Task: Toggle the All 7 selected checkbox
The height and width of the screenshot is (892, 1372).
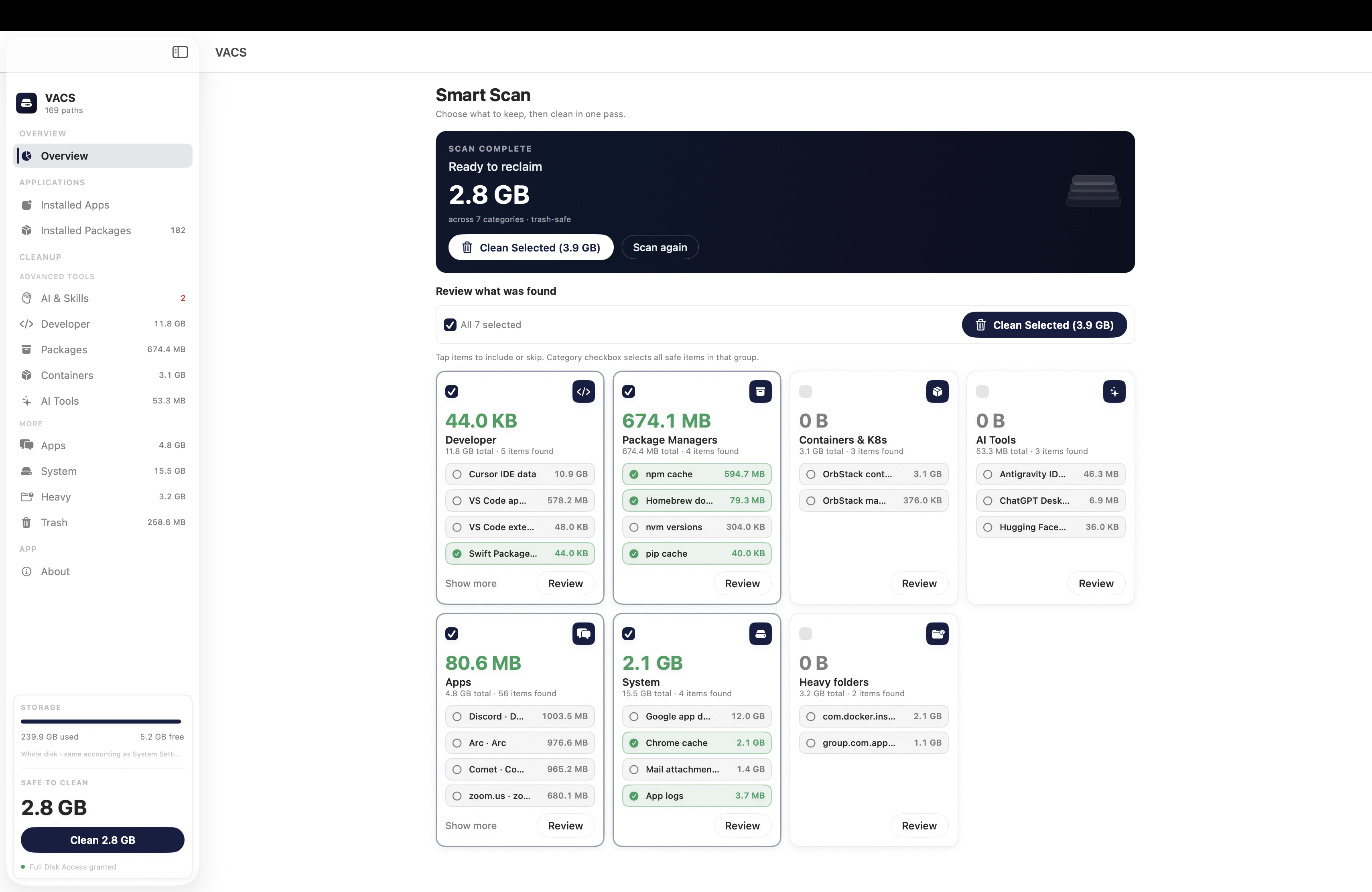Action: [x=450, y=325]
